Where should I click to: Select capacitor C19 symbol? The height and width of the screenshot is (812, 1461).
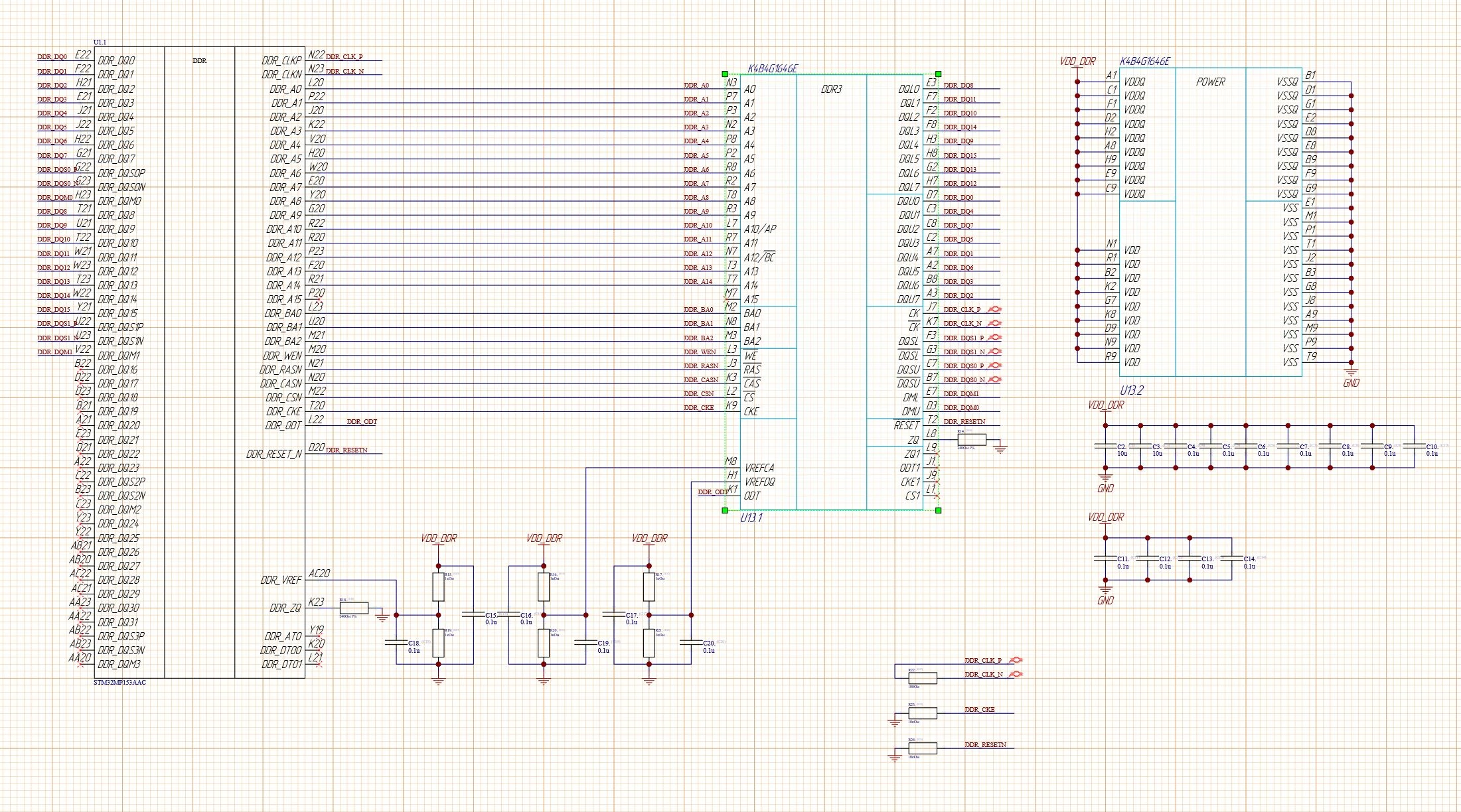point(586,643)
